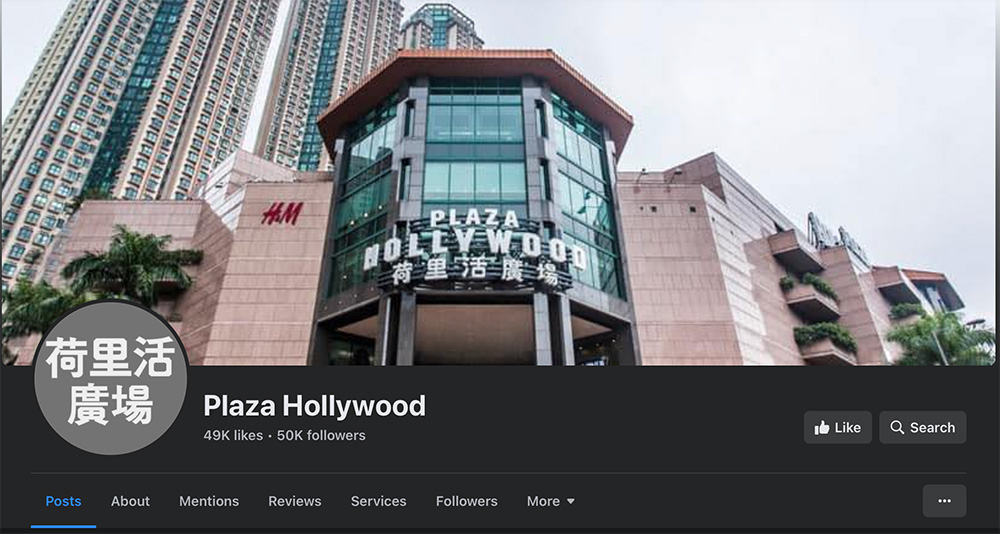
Task: Open the More menu label
Action: (x=543, y=501)
